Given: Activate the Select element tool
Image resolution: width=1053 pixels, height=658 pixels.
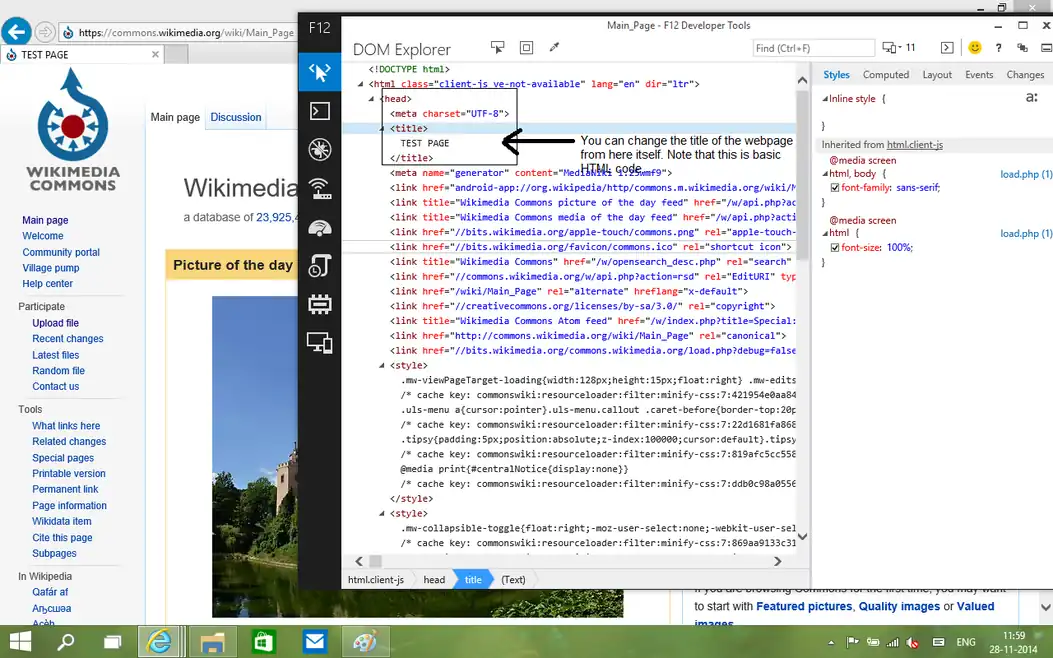Looking at the screenshot, I should (x=498, y=48).
